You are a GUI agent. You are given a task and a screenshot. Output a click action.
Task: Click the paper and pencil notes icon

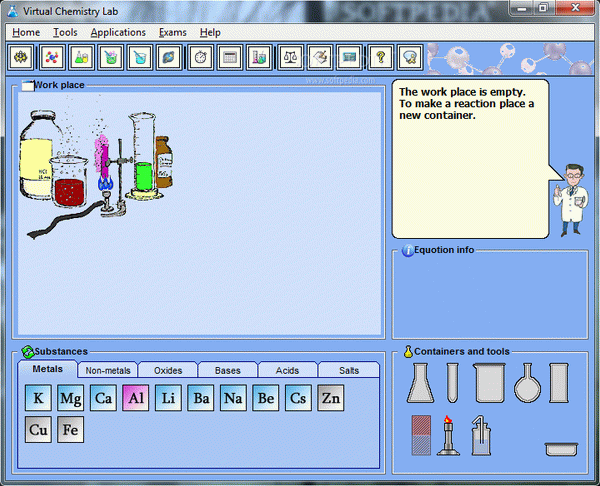(320, 57)
